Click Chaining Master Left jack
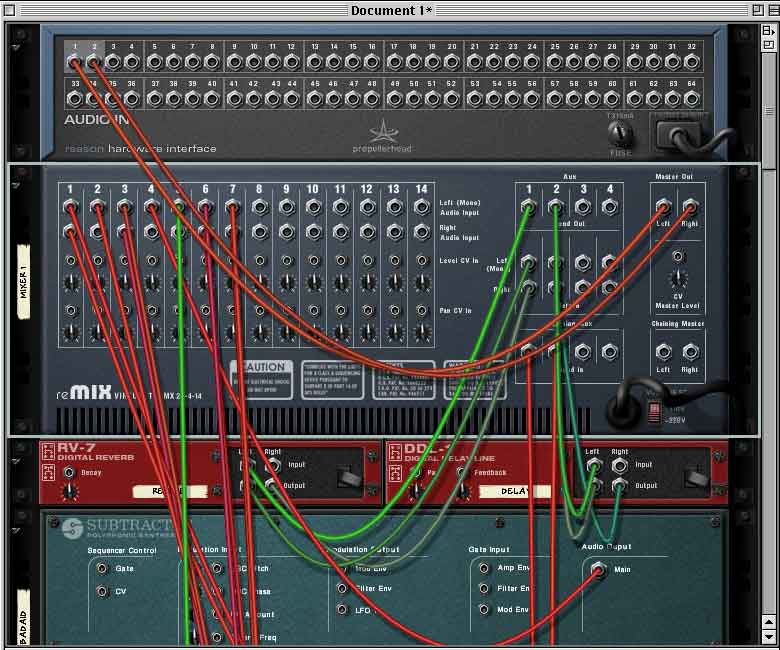This screenshot has width=780, height=650. [663, 352]
